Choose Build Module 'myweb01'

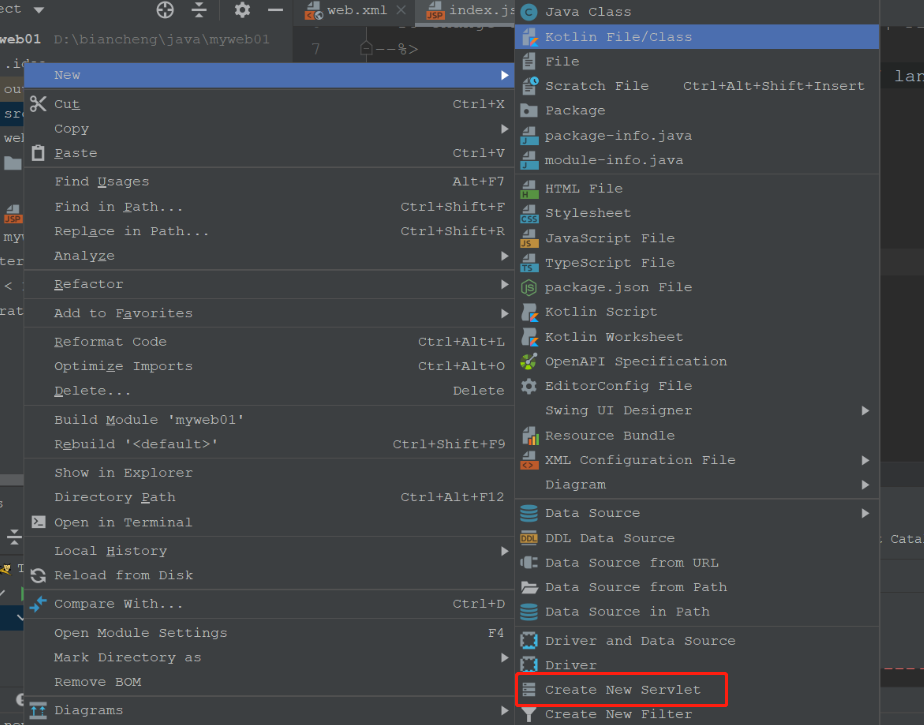tap(269, 420)
